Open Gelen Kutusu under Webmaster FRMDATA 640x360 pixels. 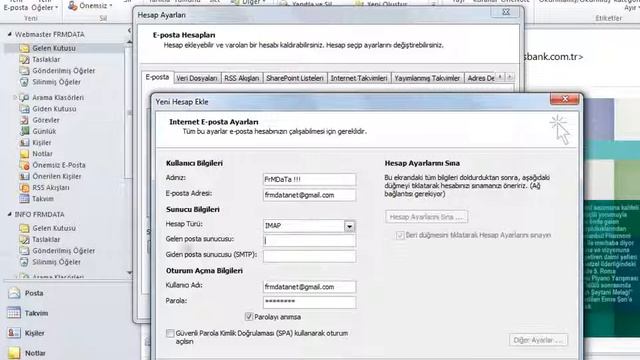click(x=53, y=48)
